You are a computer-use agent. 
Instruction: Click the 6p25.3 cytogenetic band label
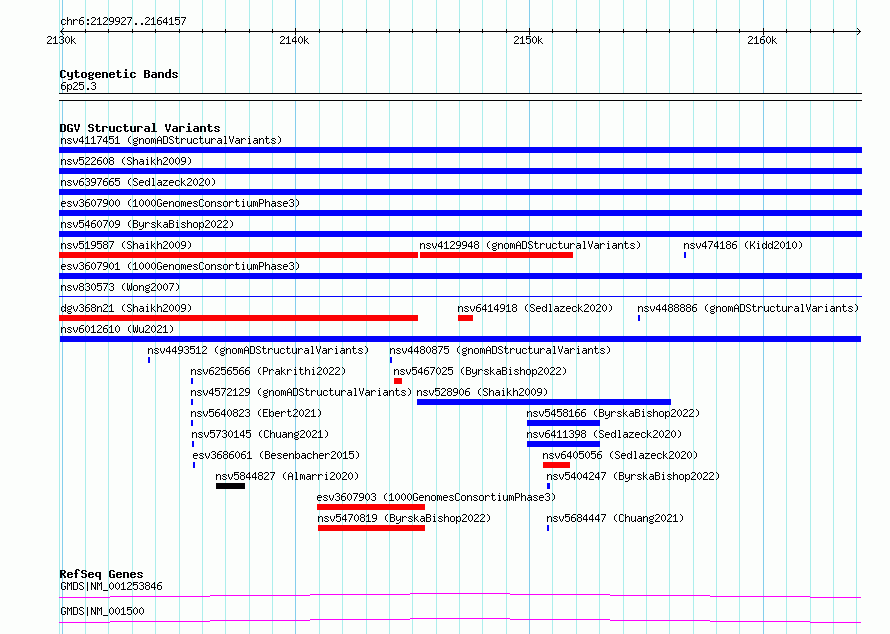78,86
